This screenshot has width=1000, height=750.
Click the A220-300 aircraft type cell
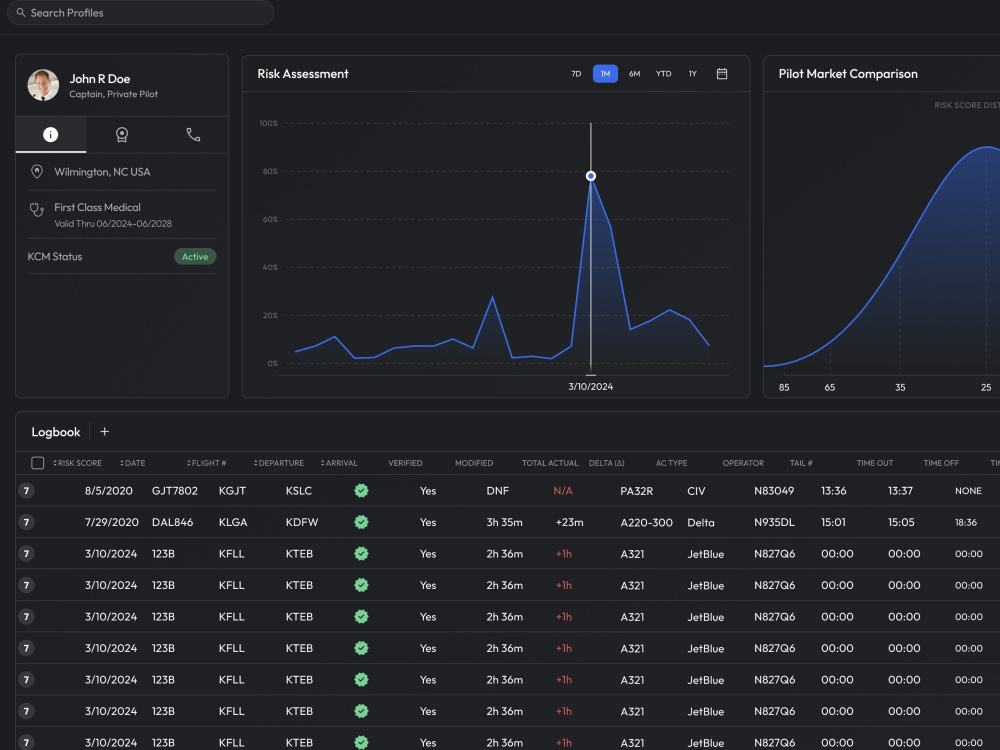(647, 522)
